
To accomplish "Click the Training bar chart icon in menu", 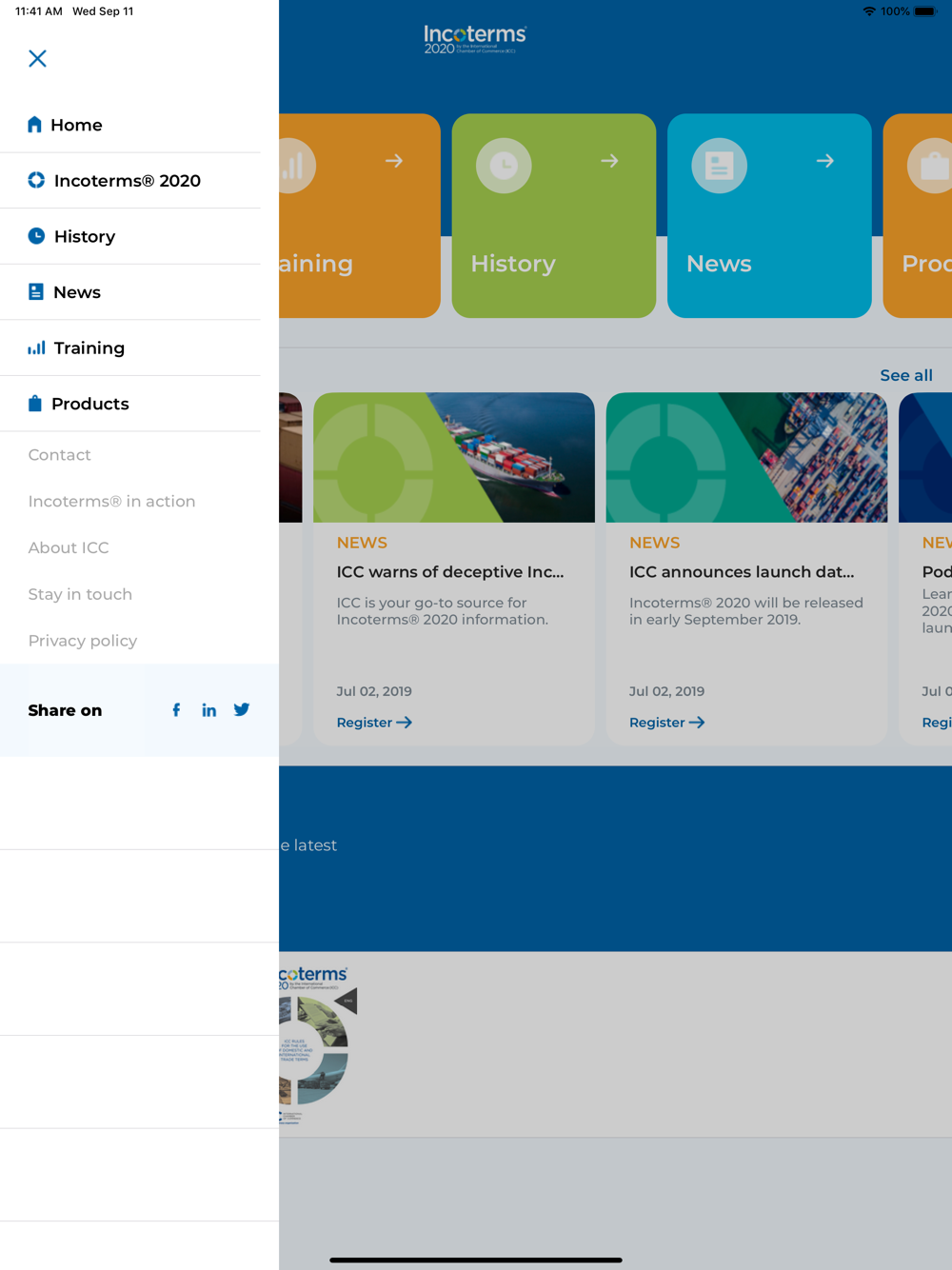I will pyautogui.click(x=36, y=347).
